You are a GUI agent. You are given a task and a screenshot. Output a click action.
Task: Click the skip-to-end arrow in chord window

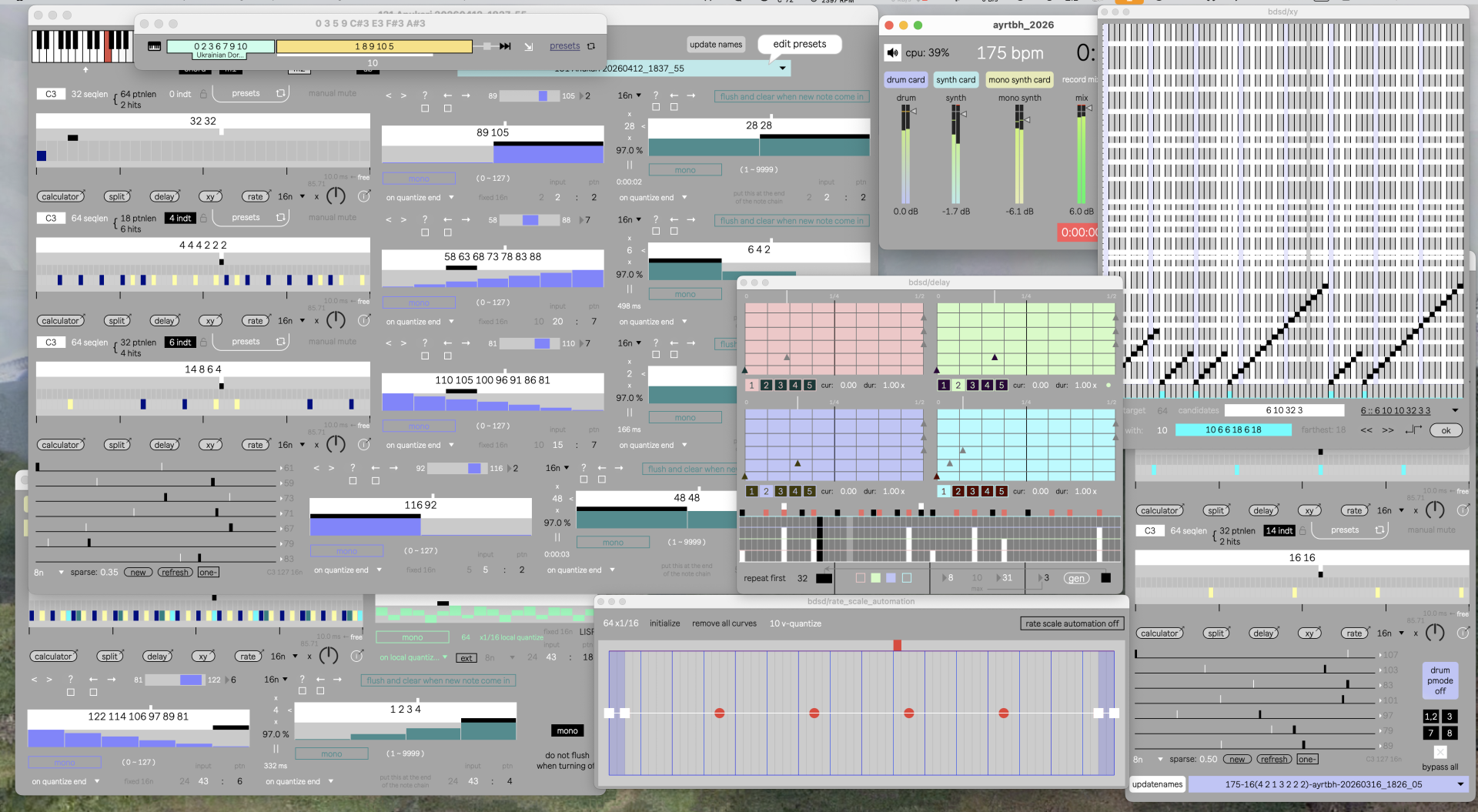pyautogui.click(x=505, y=46)
